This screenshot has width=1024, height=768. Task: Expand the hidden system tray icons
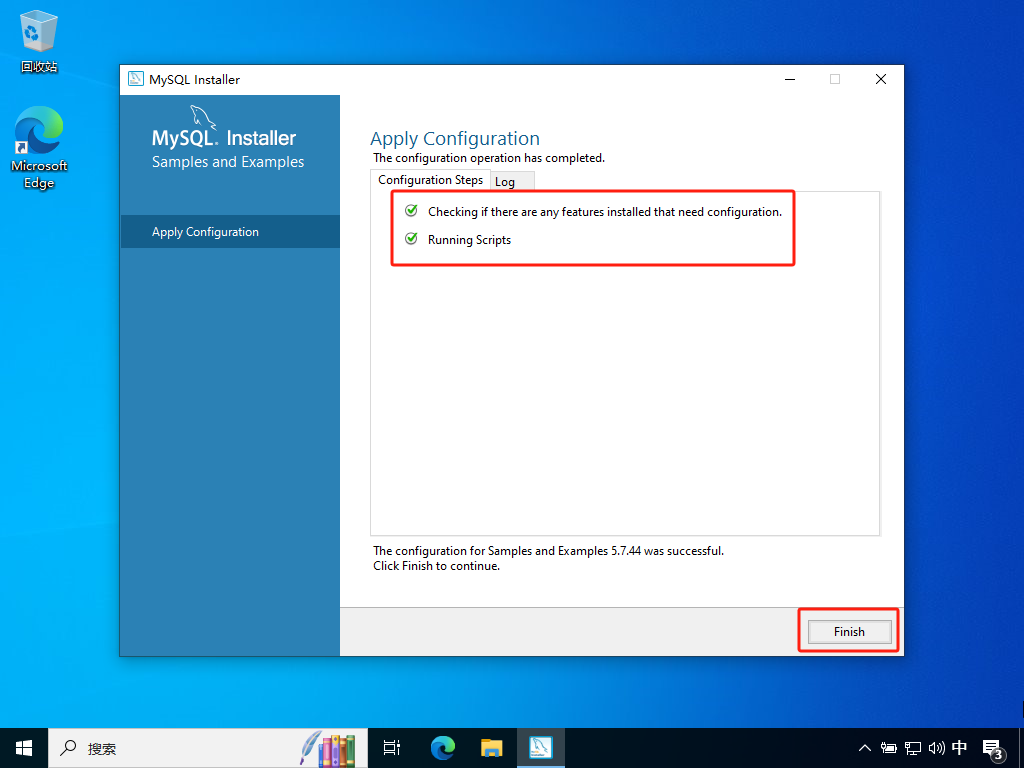(x=865, y=748)
